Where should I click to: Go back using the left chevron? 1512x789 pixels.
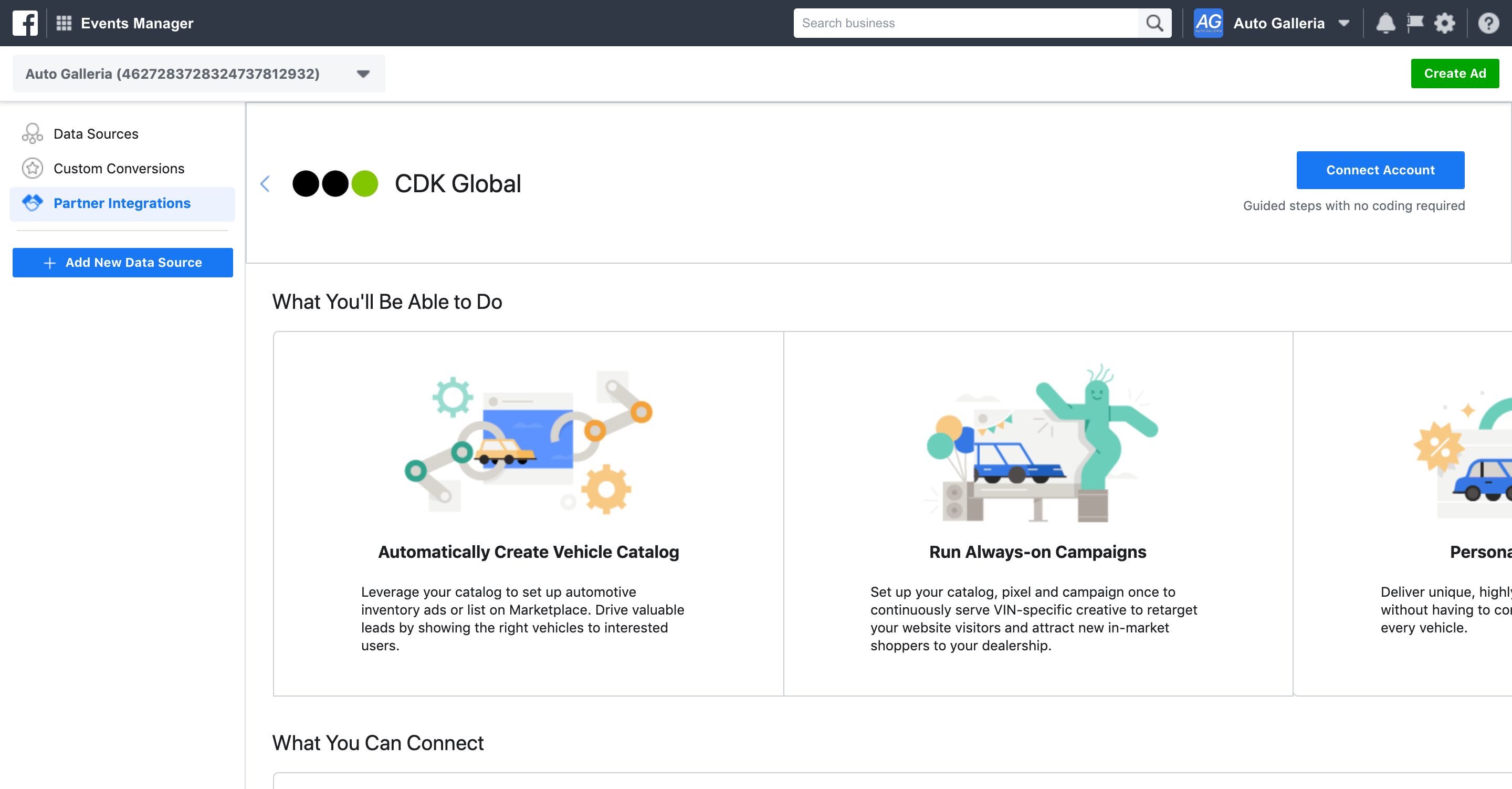pos(265,183)
